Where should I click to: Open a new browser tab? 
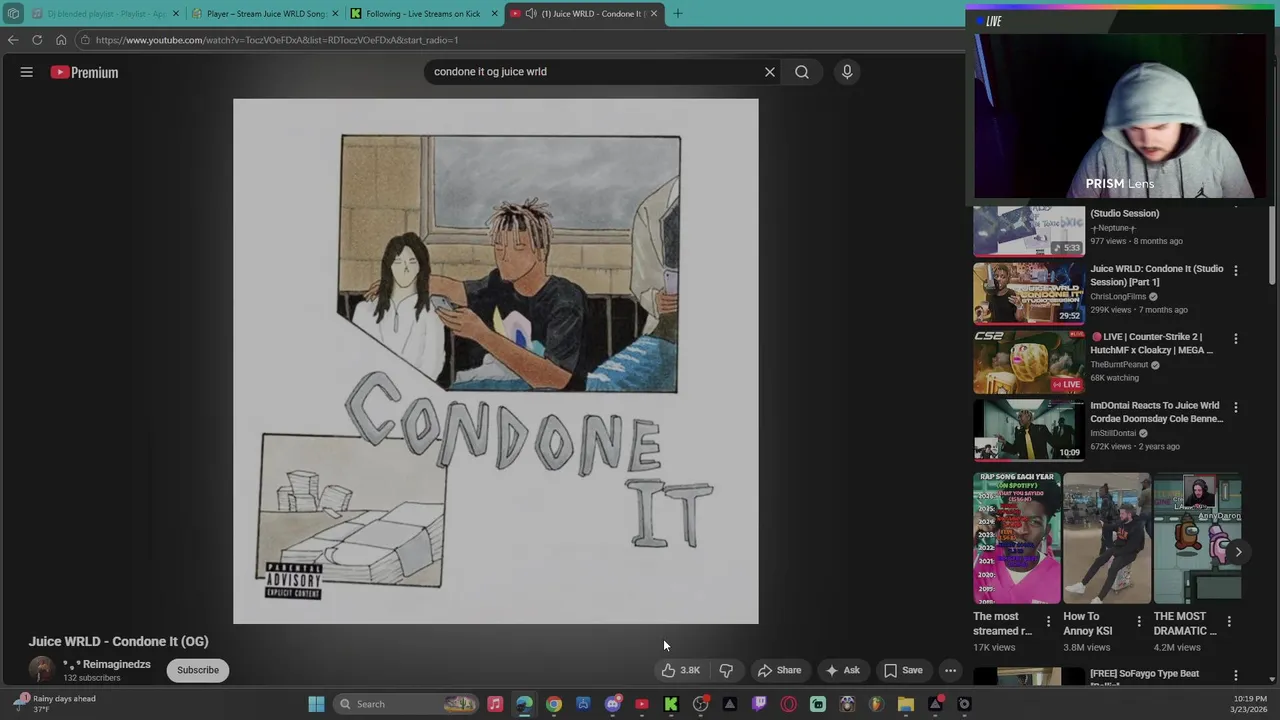(x=677, y=13)
